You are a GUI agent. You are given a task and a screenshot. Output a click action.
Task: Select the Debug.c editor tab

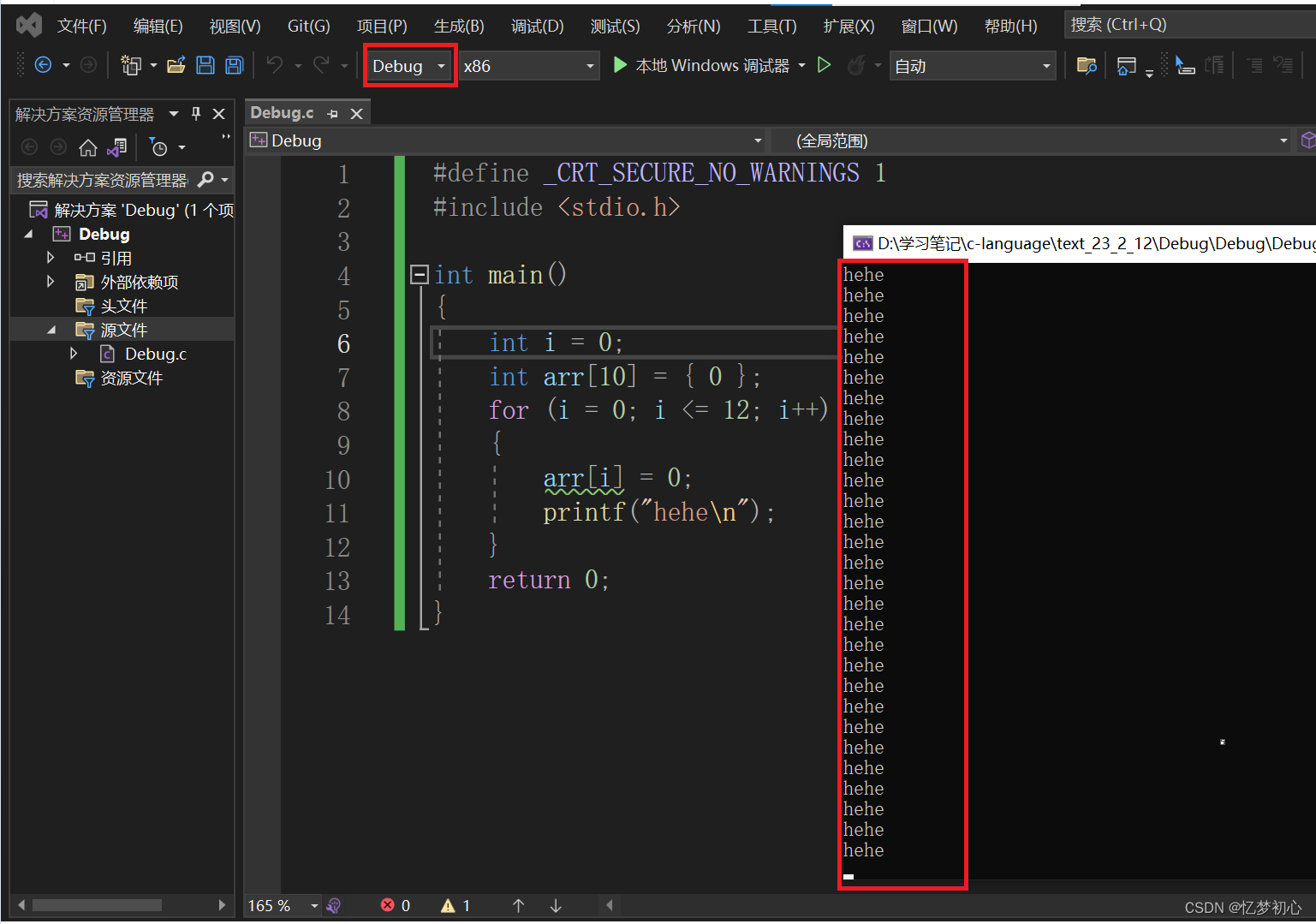click(283, 113)
